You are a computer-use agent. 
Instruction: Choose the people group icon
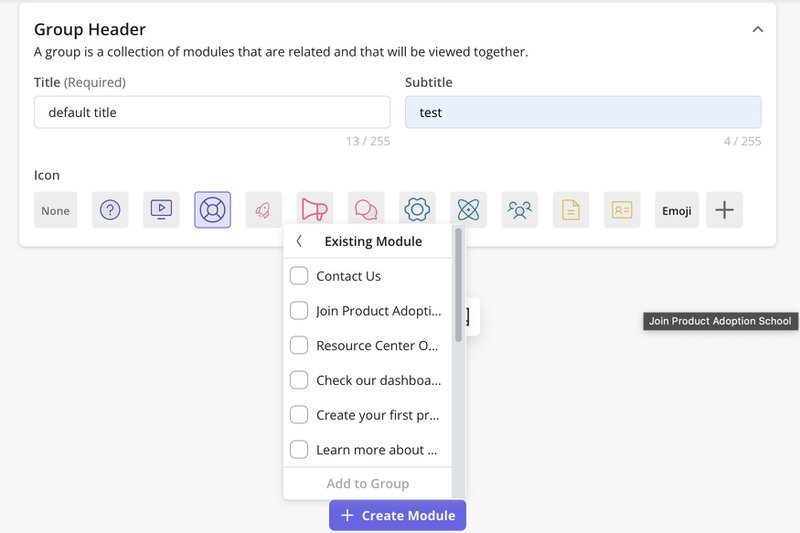pyautogui.click(x=520, y=210)
